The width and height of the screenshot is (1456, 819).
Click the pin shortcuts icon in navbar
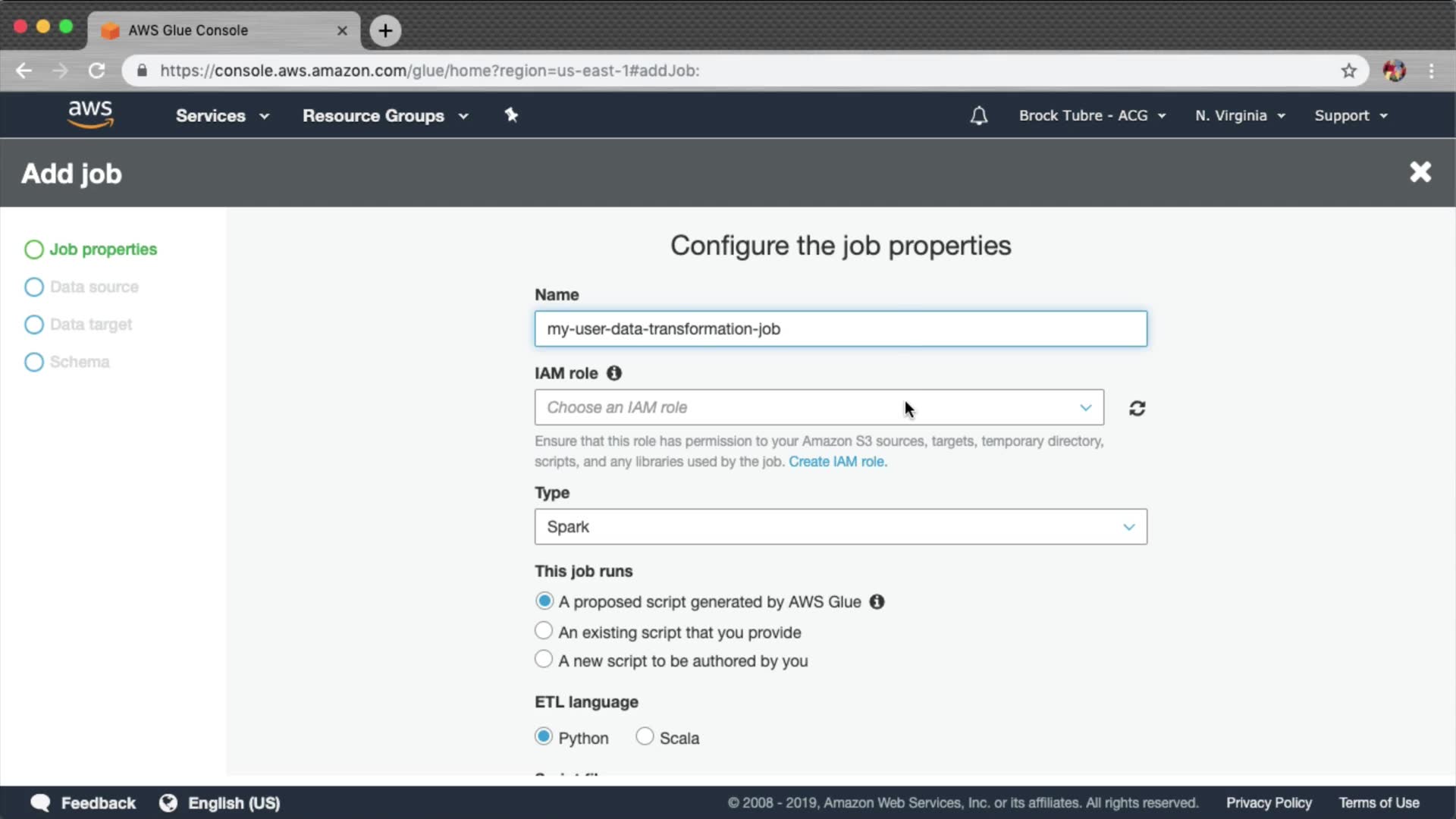coord(511,115)
